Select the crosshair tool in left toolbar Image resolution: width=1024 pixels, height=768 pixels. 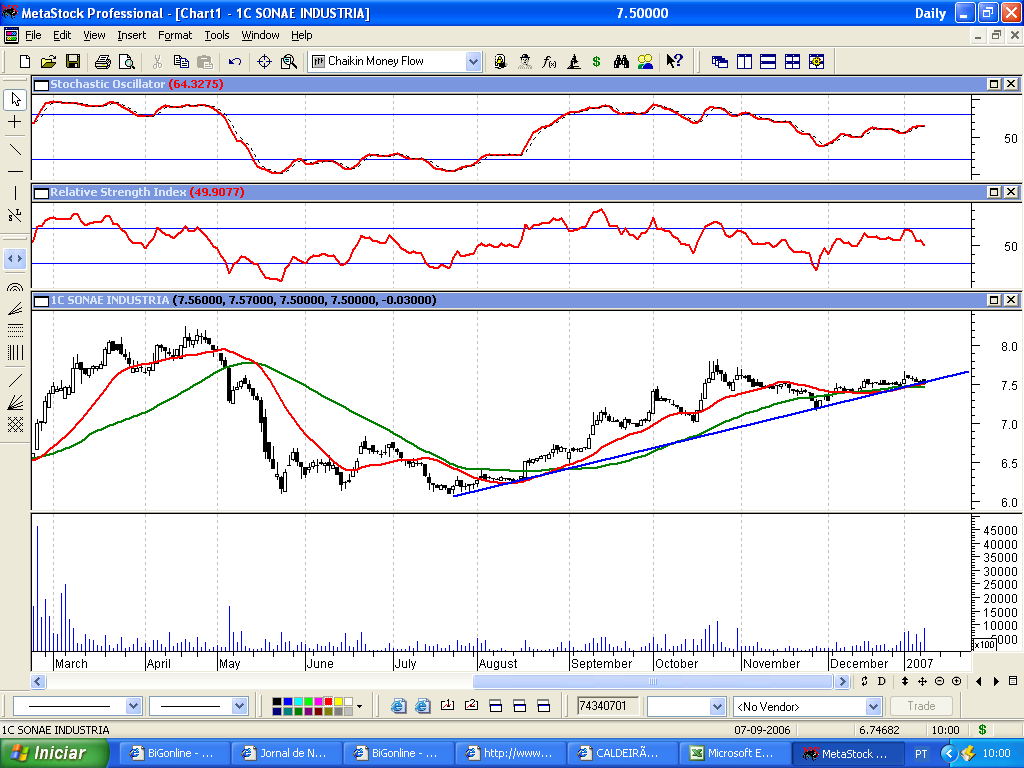(15, 122)
